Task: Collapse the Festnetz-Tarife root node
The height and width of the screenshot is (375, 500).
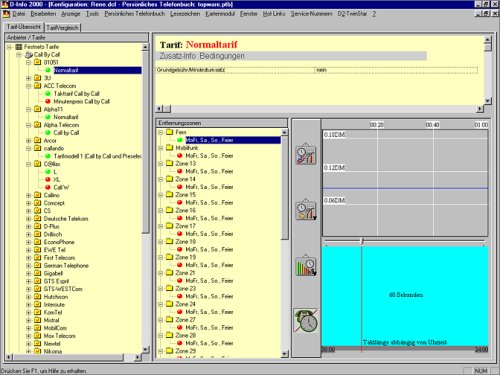Action: click(x=9, y=47)
